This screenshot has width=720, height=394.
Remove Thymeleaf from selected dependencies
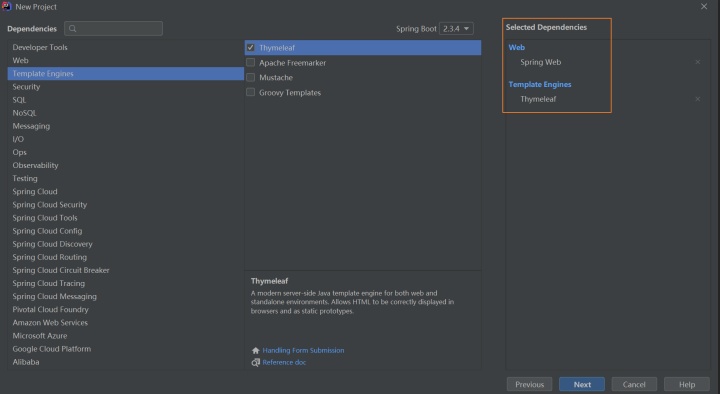(x=698, y=99)
